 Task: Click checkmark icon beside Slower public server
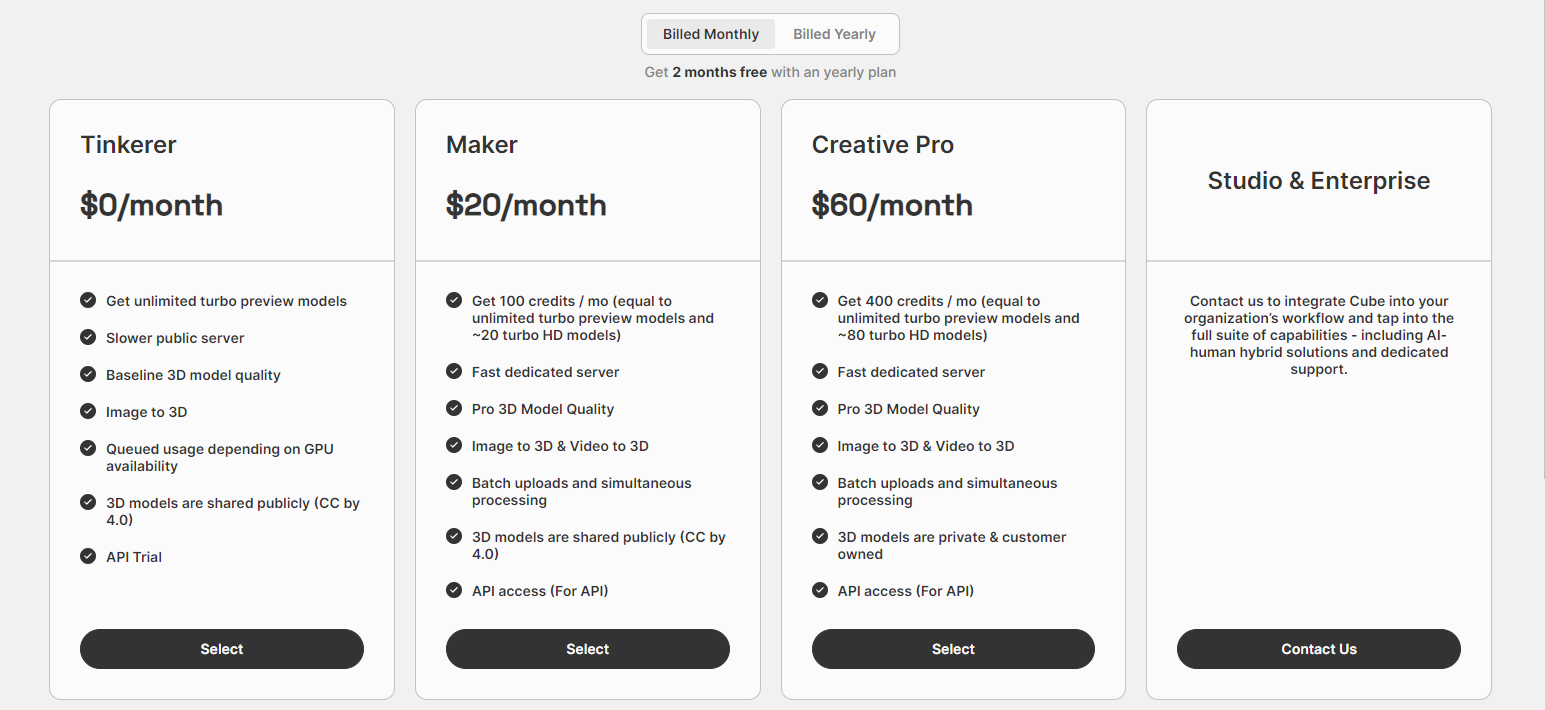[x=88, y=337]
